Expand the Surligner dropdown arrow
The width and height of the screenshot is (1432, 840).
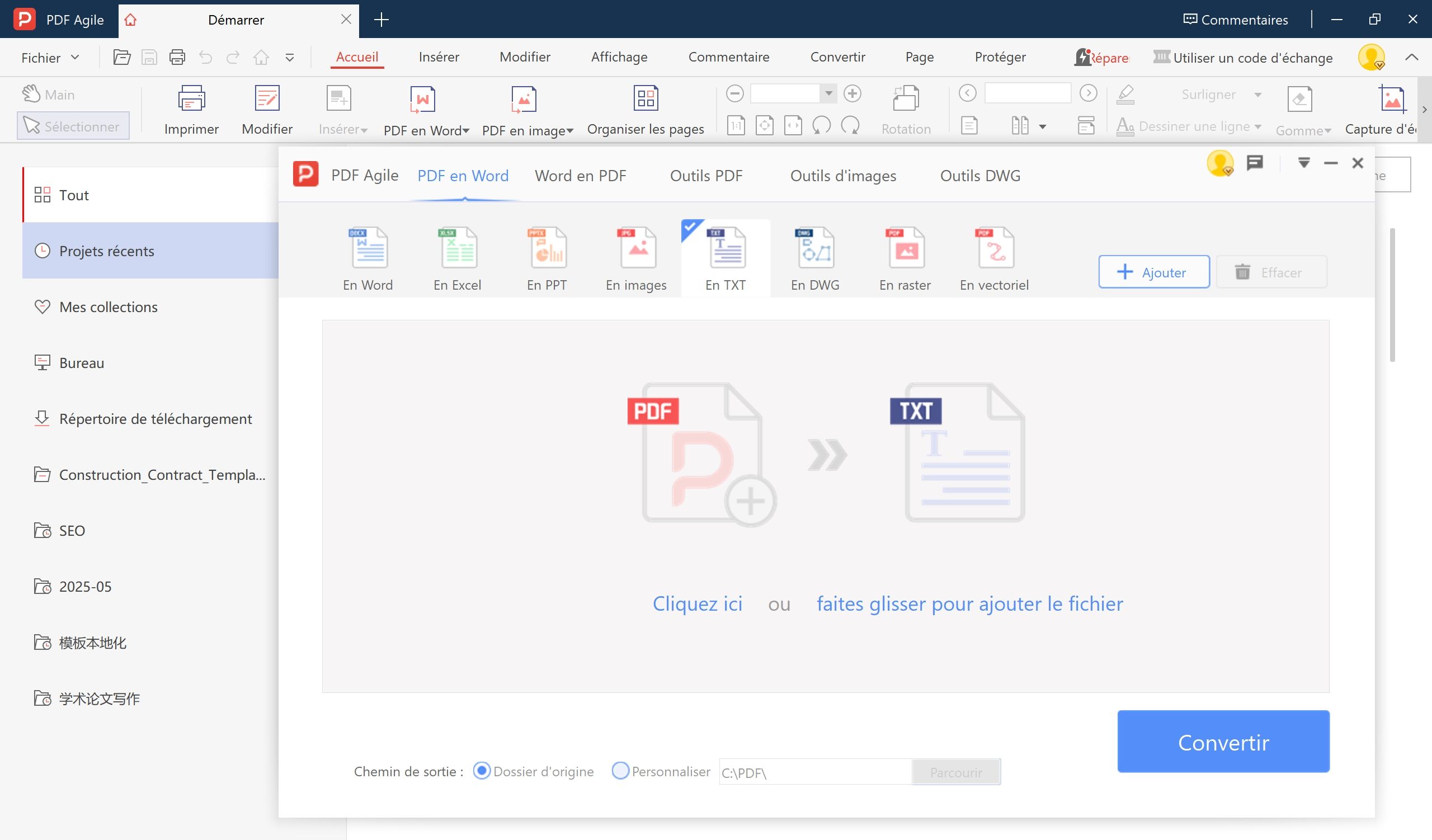(1258, 95)
